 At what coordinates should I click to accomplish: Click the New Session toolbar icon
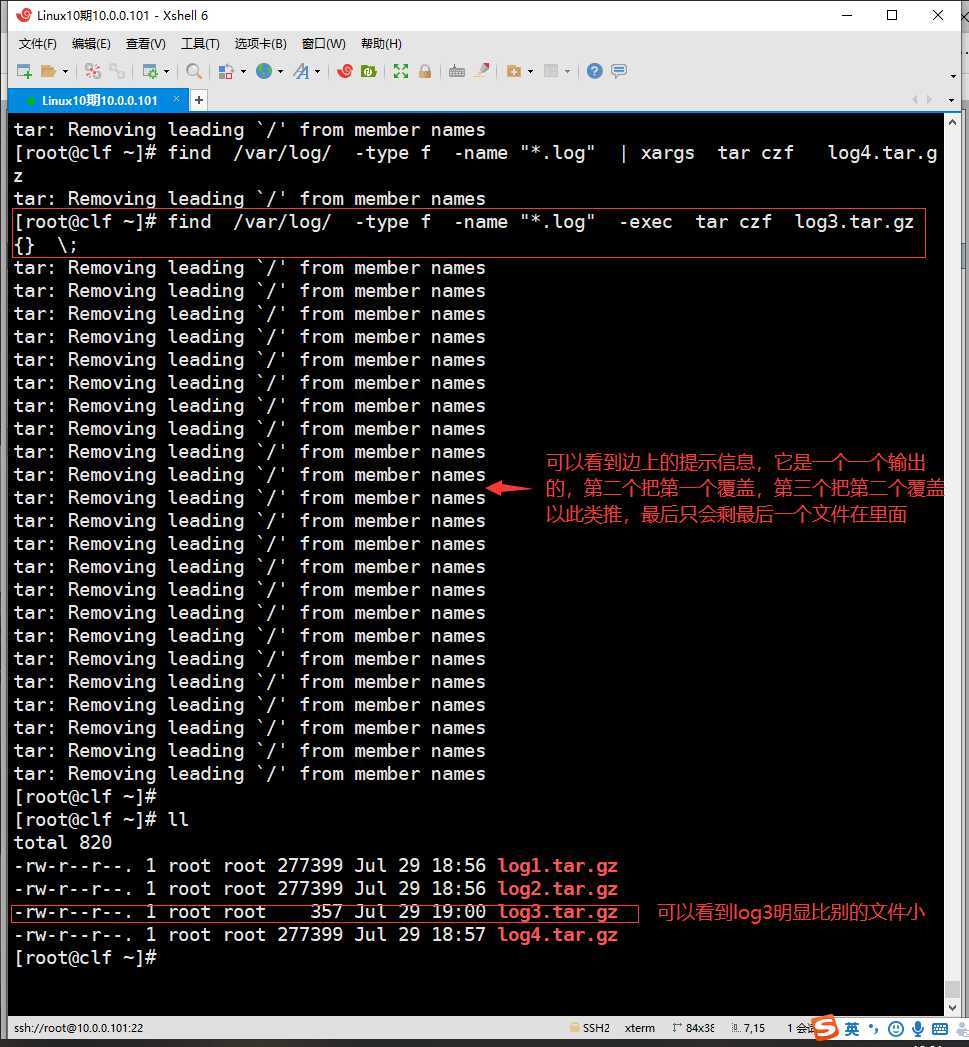click(24, 71)
